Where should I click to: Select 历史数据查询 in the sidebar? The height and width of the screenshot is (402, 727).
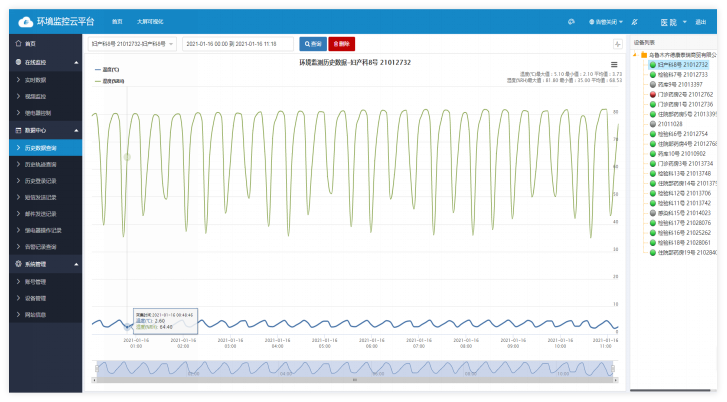click(45, 148)
